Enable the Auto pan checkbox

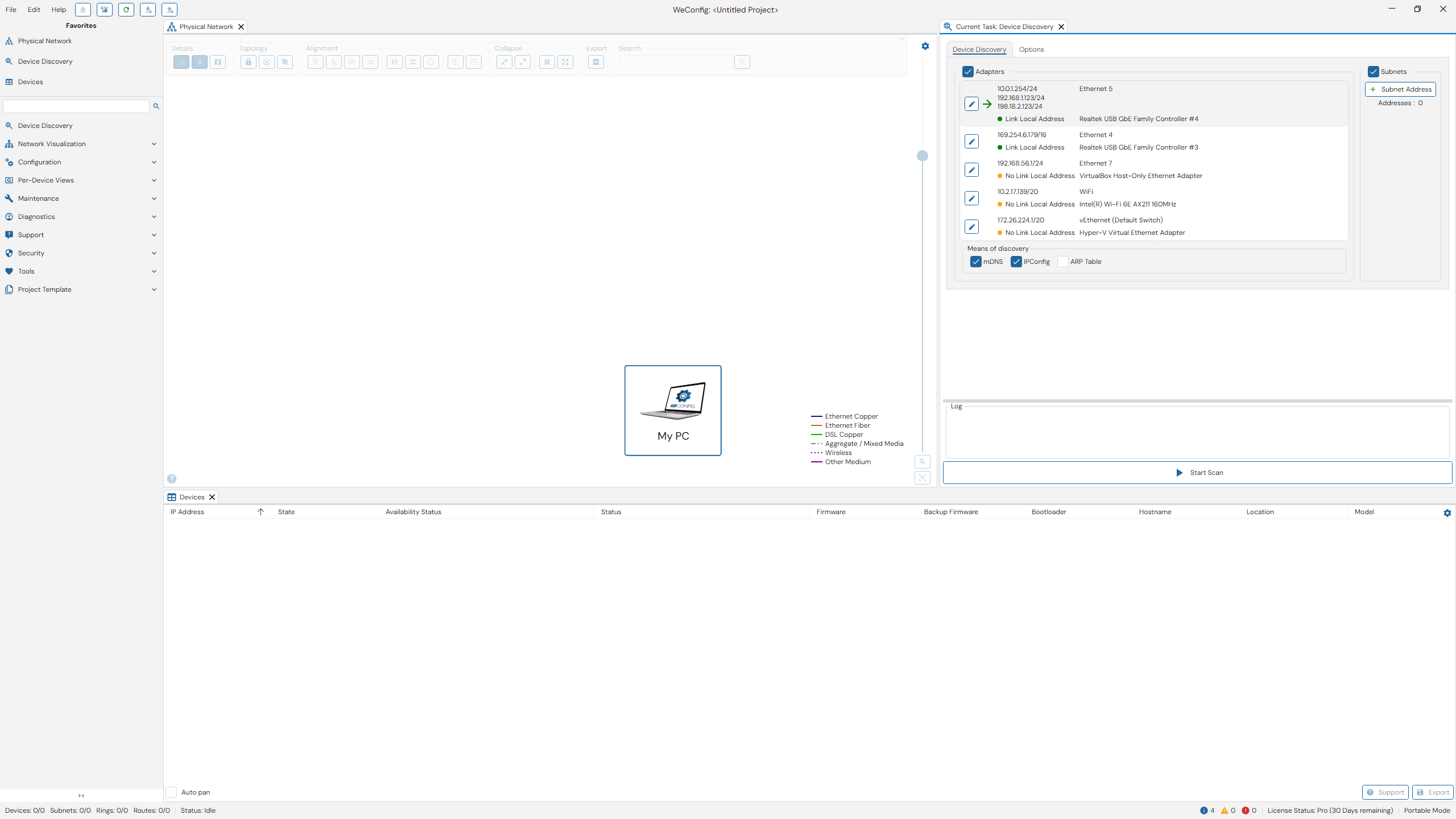[171, 792]
